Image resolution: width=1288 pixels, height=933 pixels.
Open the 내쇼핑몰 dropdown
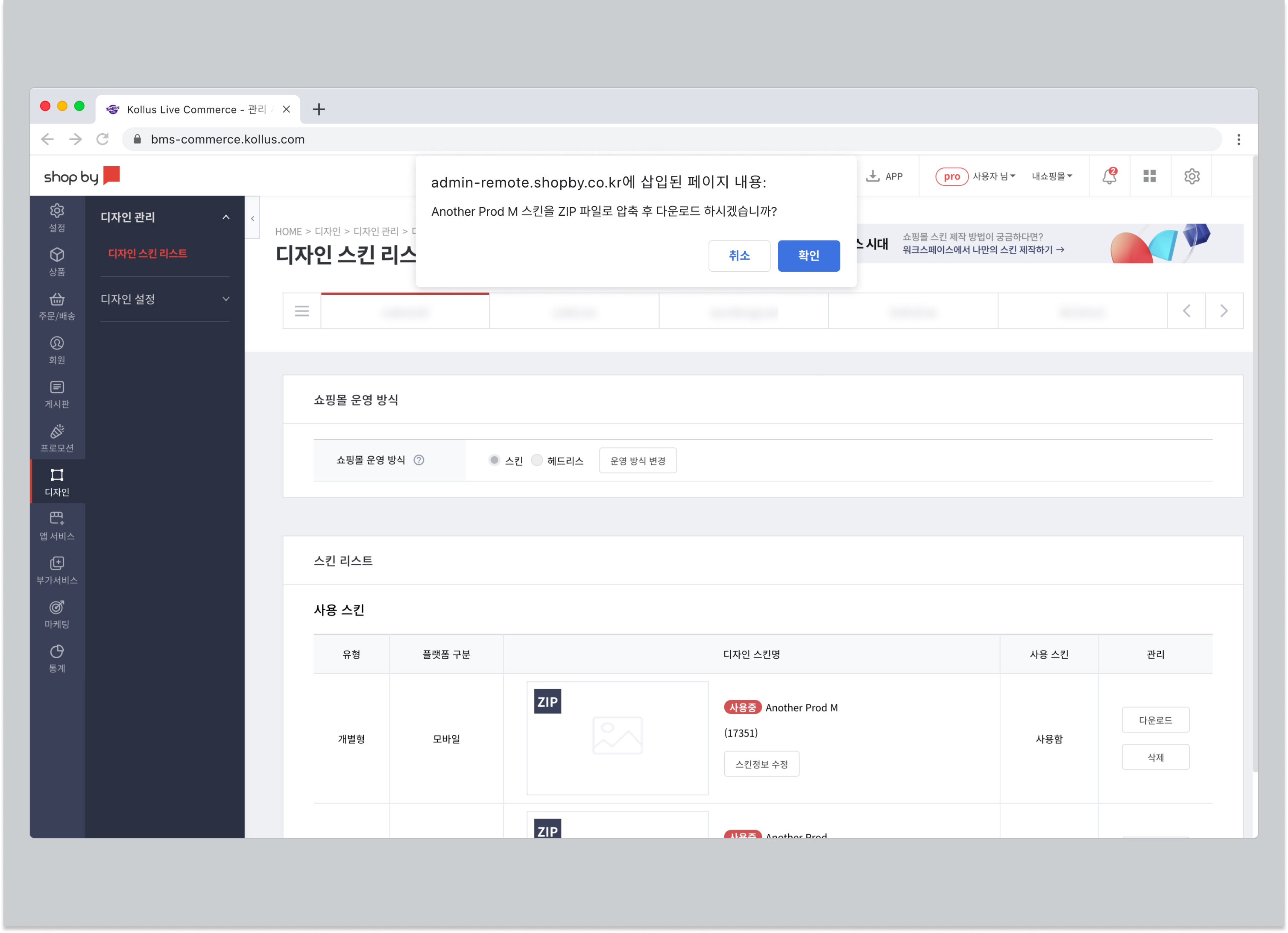point(1052,176)
